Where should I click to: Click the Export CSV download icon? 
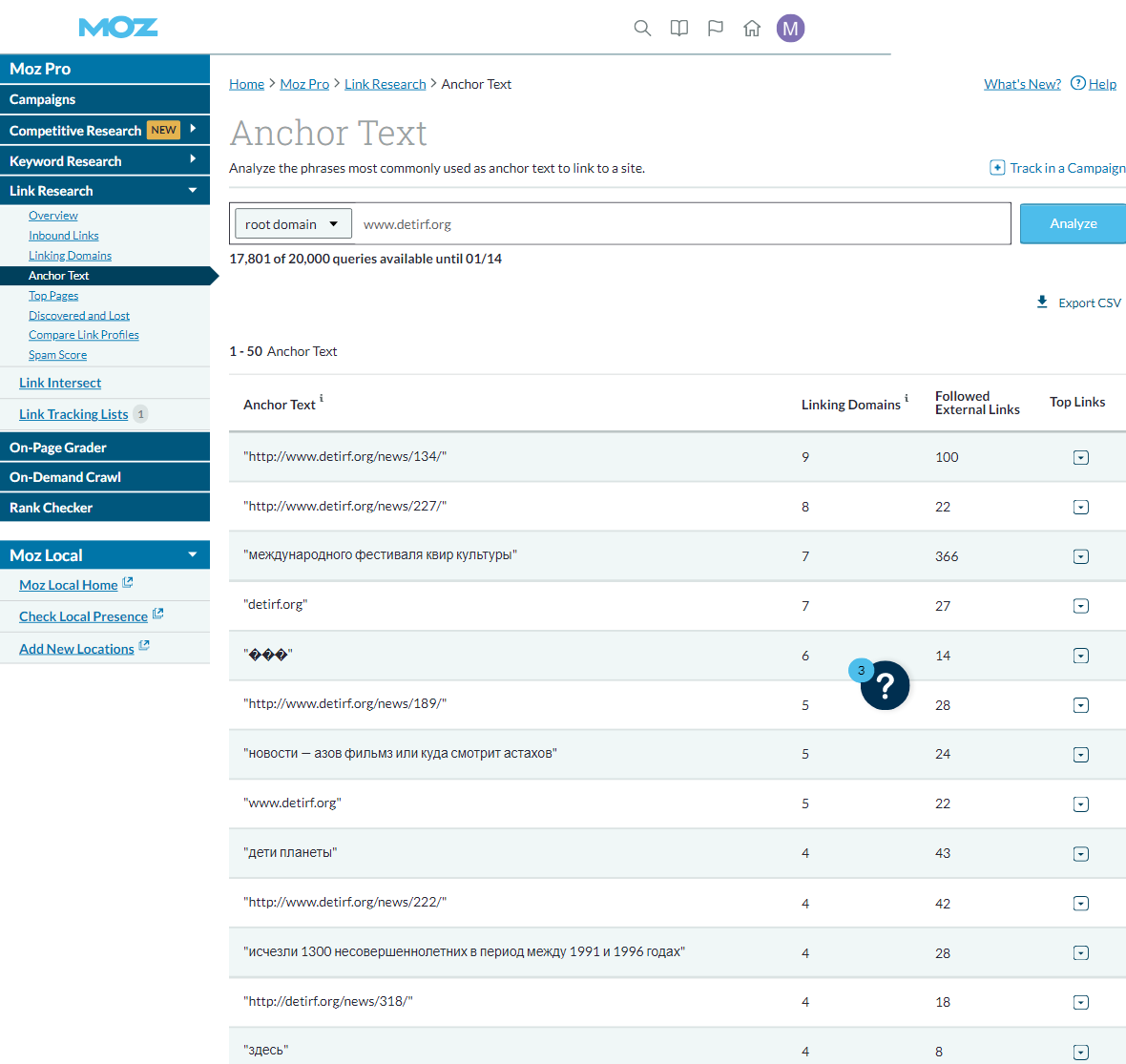pyautogui.click(x=1042, y=303)
